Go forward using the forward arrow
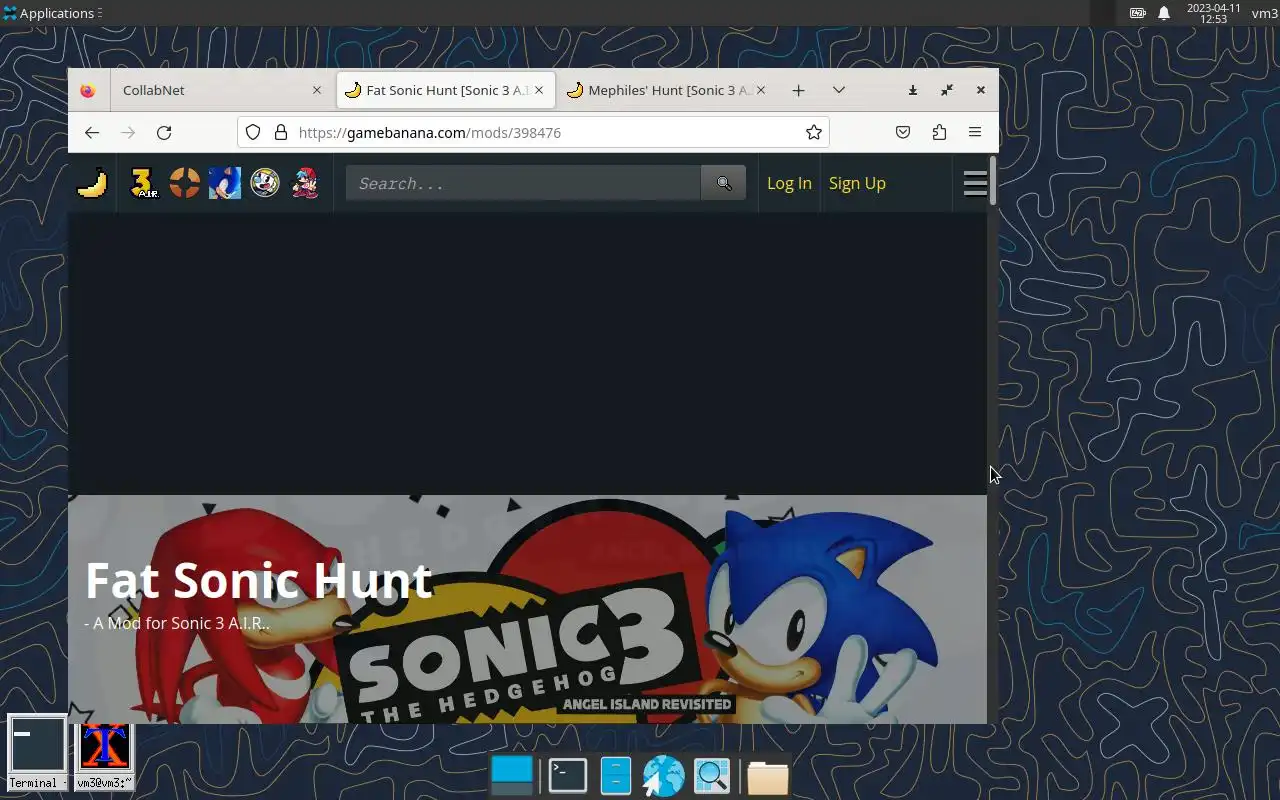This screenshot has width=1280, height=800. coord(128,132)
